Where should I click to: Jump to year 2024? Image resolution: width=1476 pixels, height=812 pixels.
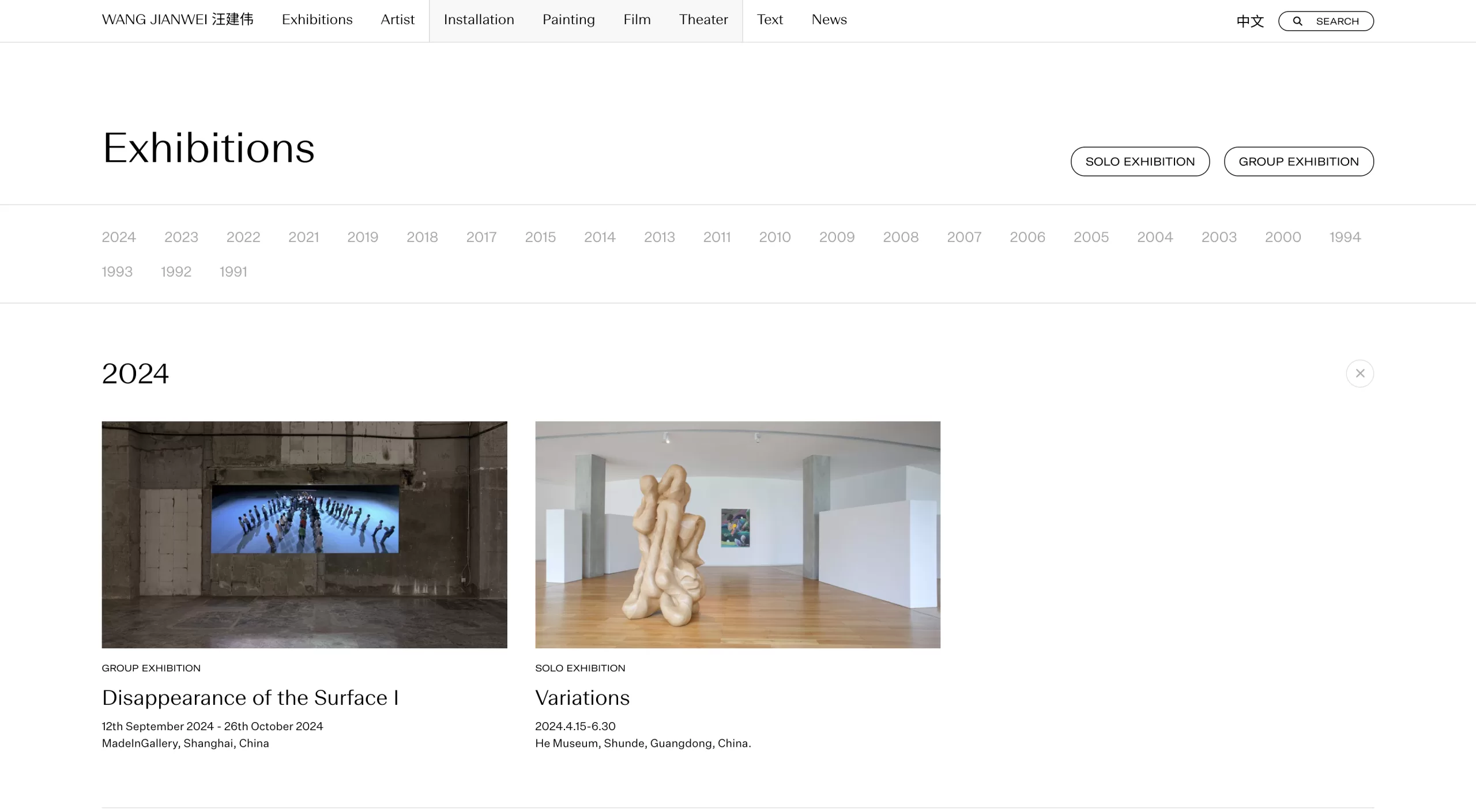click(119, 237)
